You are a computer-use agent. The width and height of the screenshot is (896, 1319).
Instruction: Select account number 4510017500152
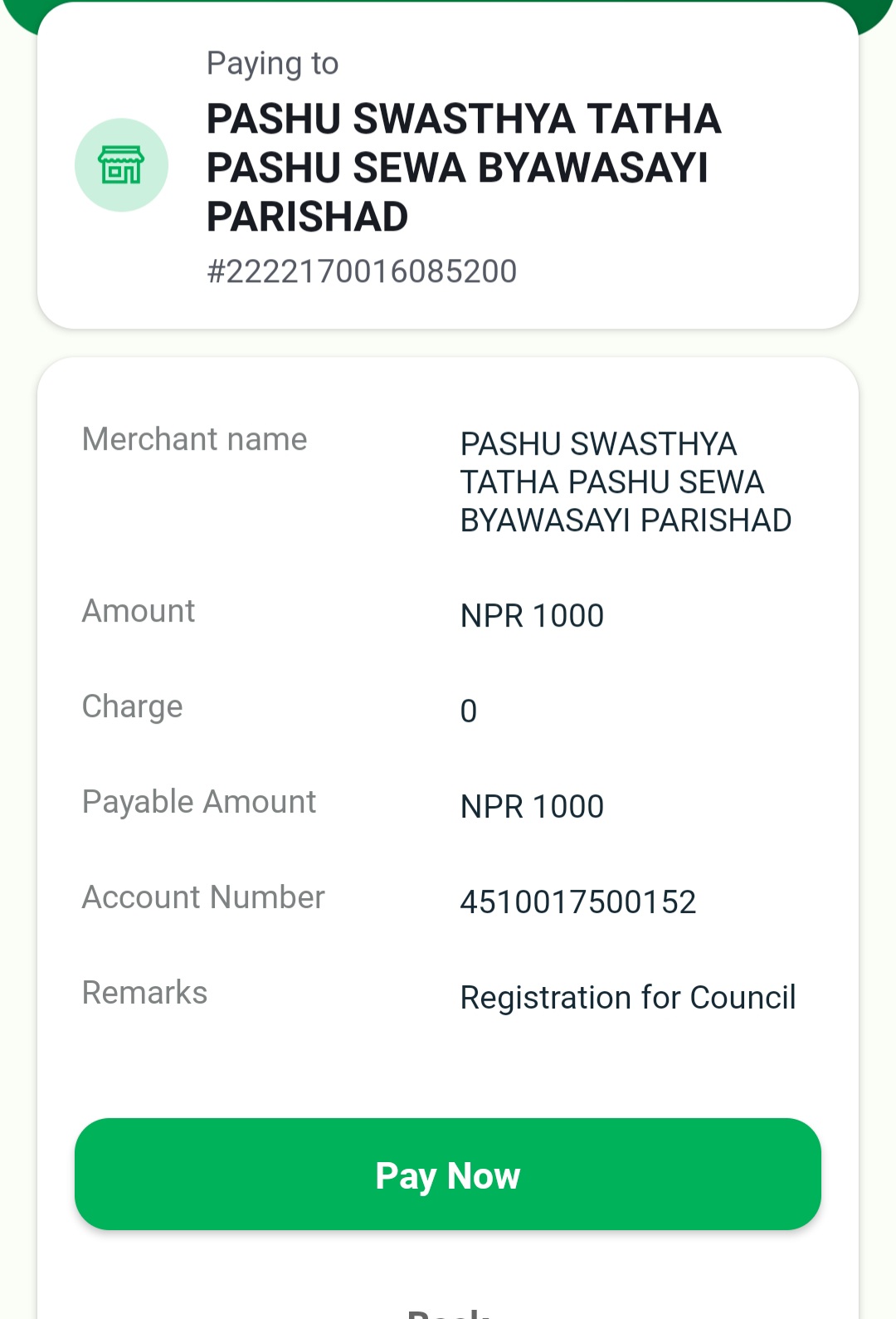click(578, 902)
